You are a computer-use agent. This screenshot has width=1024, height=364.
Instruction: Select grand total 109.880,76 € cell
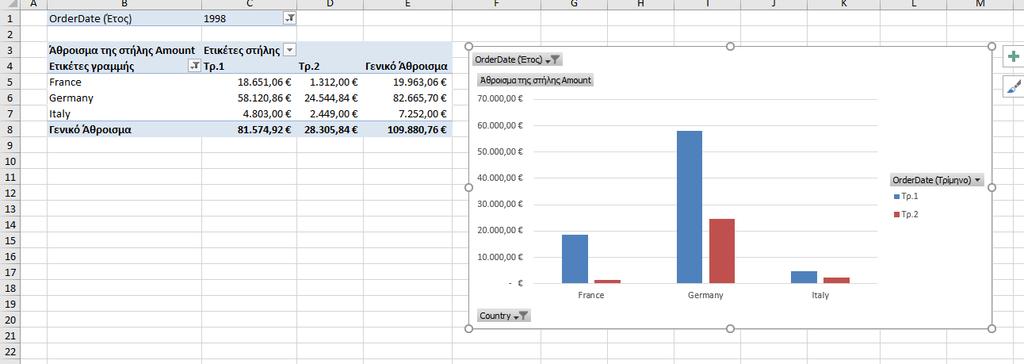point(408,129)
